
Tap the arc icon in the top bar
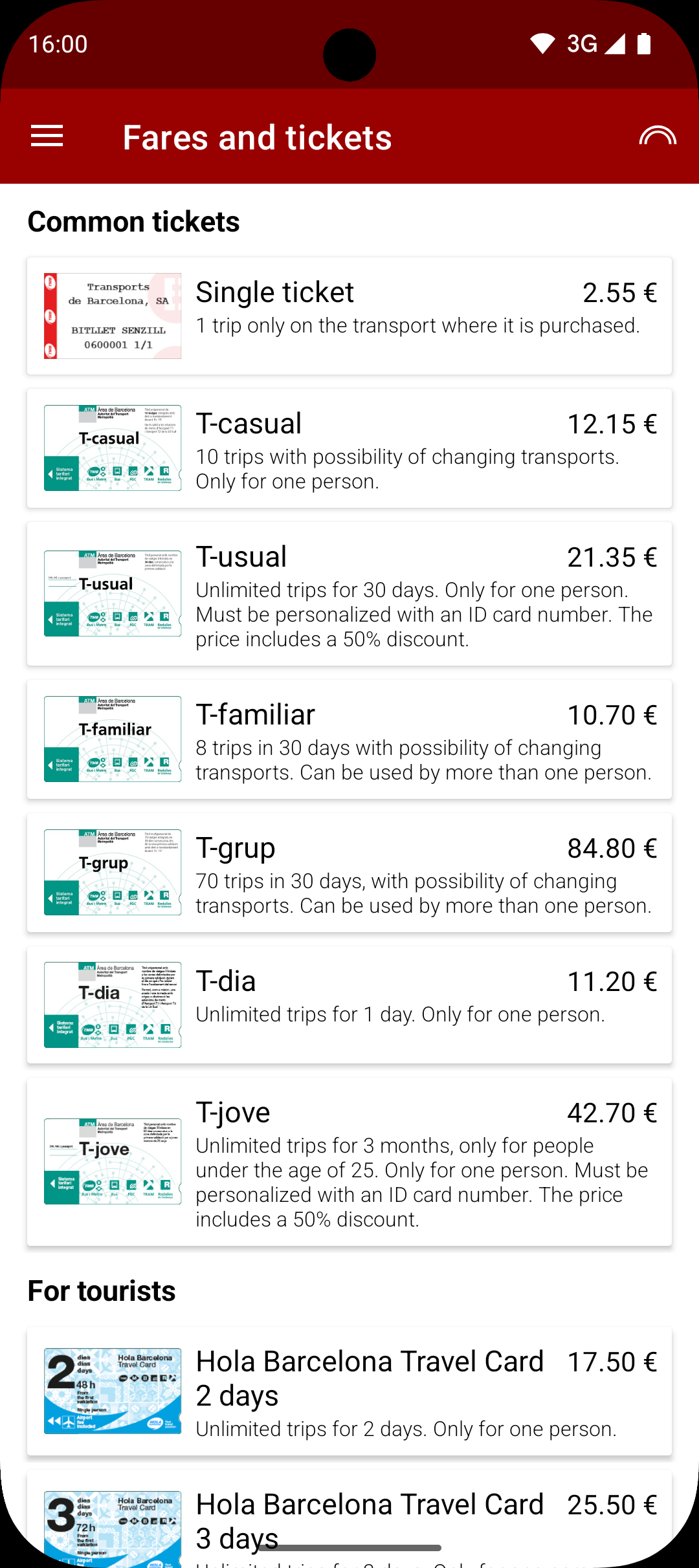(x=657, y=136)
